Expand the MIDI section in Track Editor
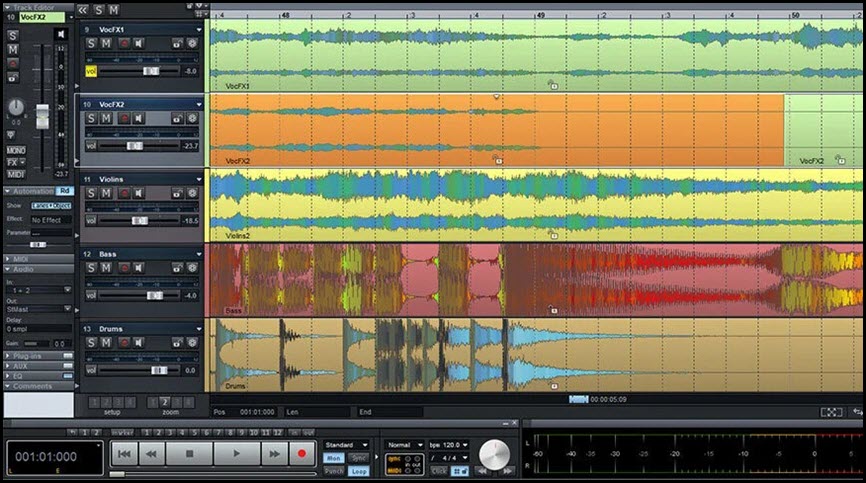 click(8, 259)
